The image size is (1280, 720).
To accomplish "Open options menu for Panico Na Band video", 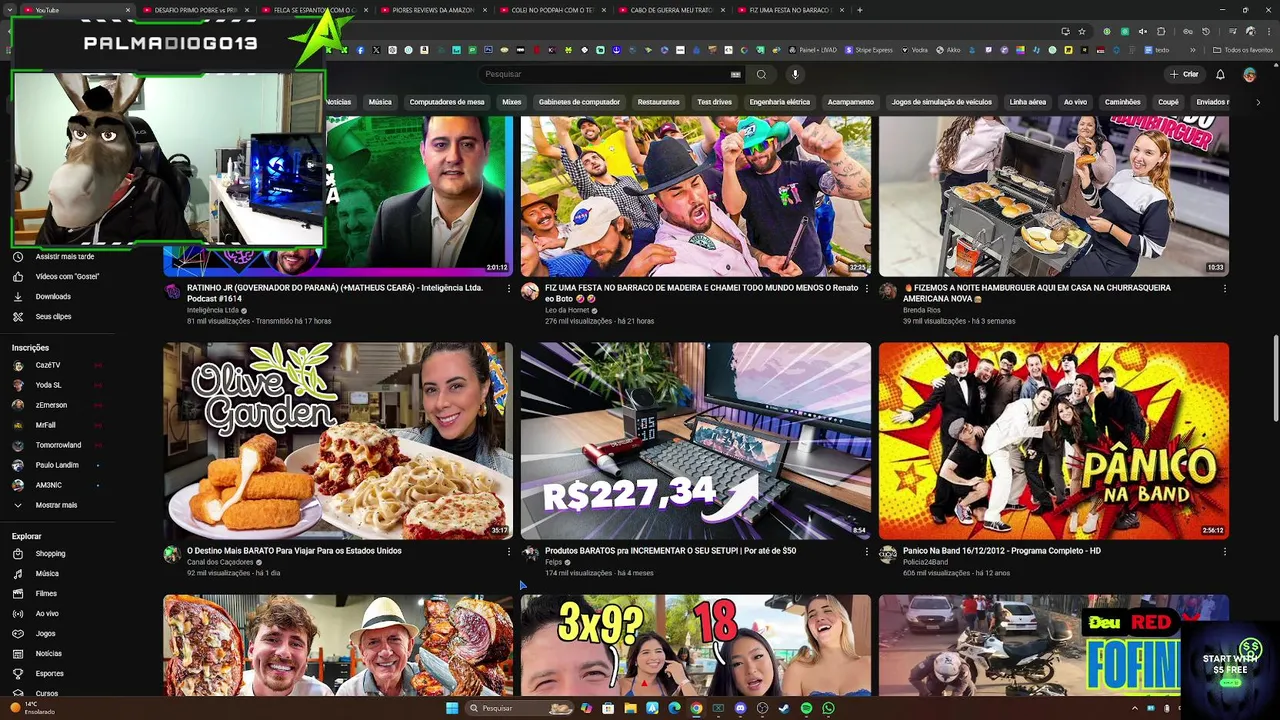I will [x=1224, y=552].
